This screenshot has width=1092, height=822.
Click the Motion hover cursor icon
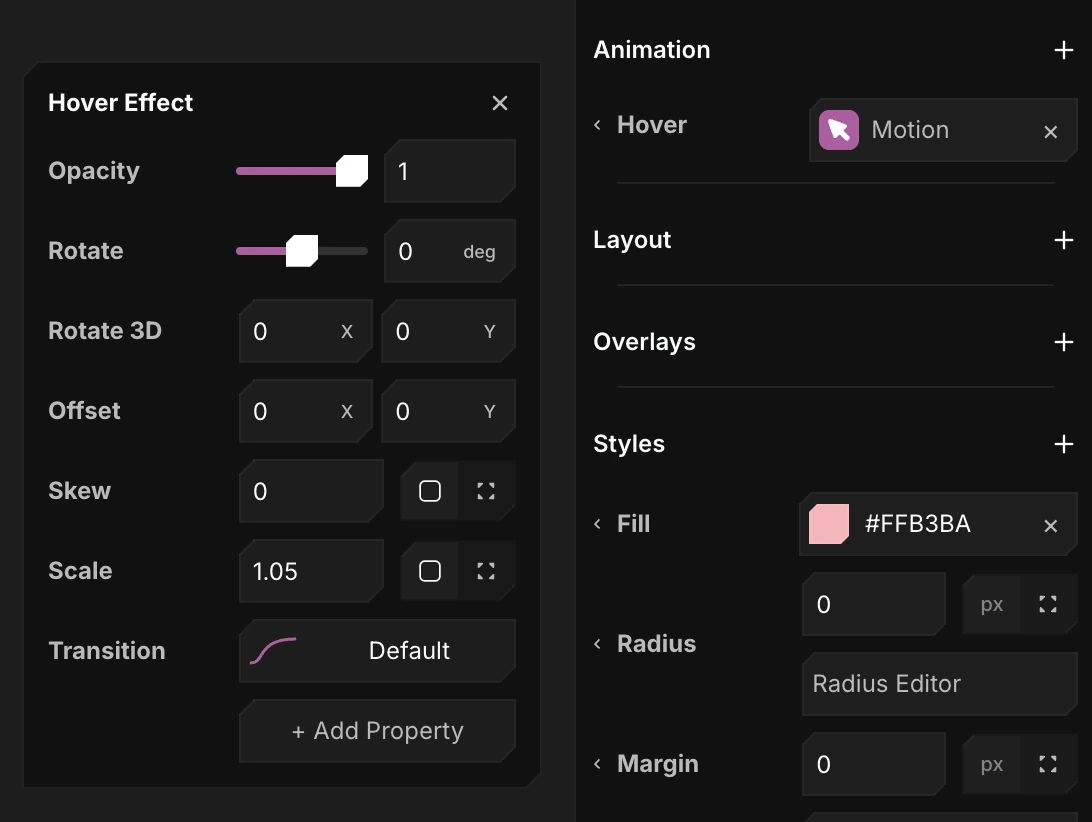pos(838,130)
